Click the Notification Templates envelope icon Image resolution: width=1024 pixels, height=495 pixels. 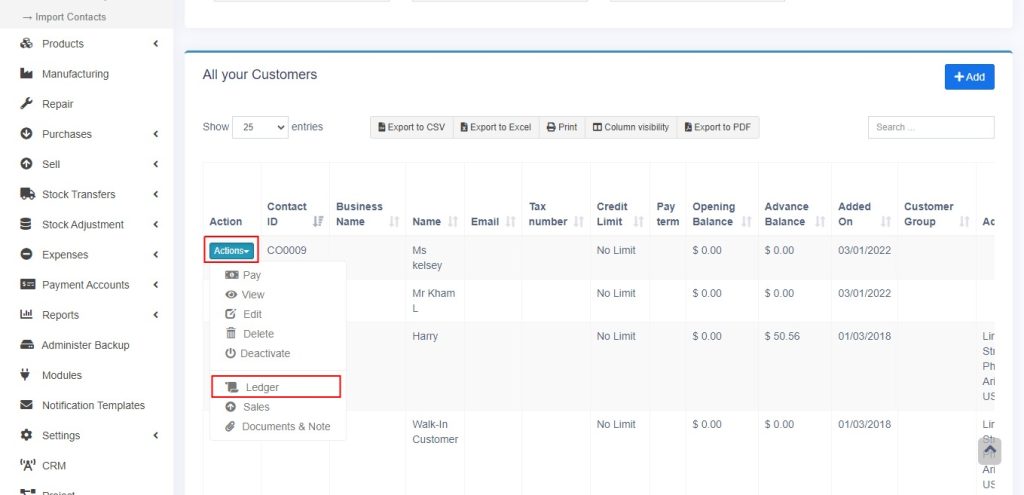27,405
